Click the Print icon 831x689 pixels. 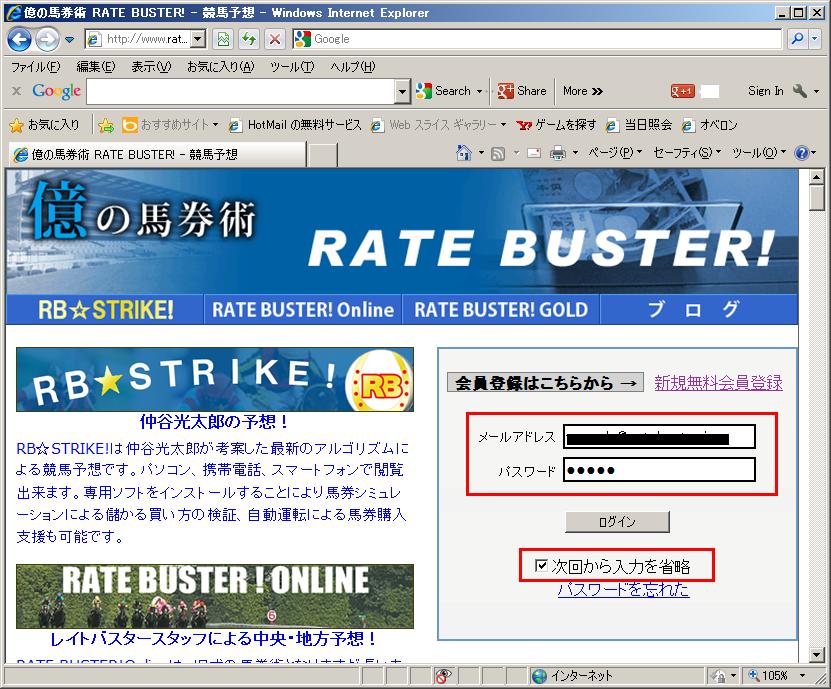click(558, 154)
